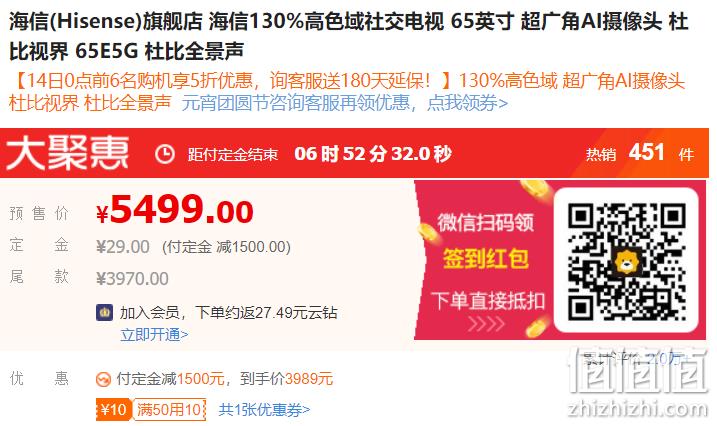Click the orange discount icon next to 付定金减1500元
717x426 pixels.
tap(103, 379)
